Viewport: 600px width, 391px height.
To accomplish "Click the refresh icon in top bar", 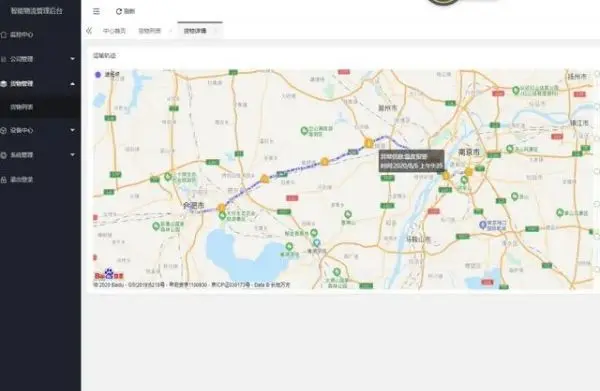I will 119,11.
